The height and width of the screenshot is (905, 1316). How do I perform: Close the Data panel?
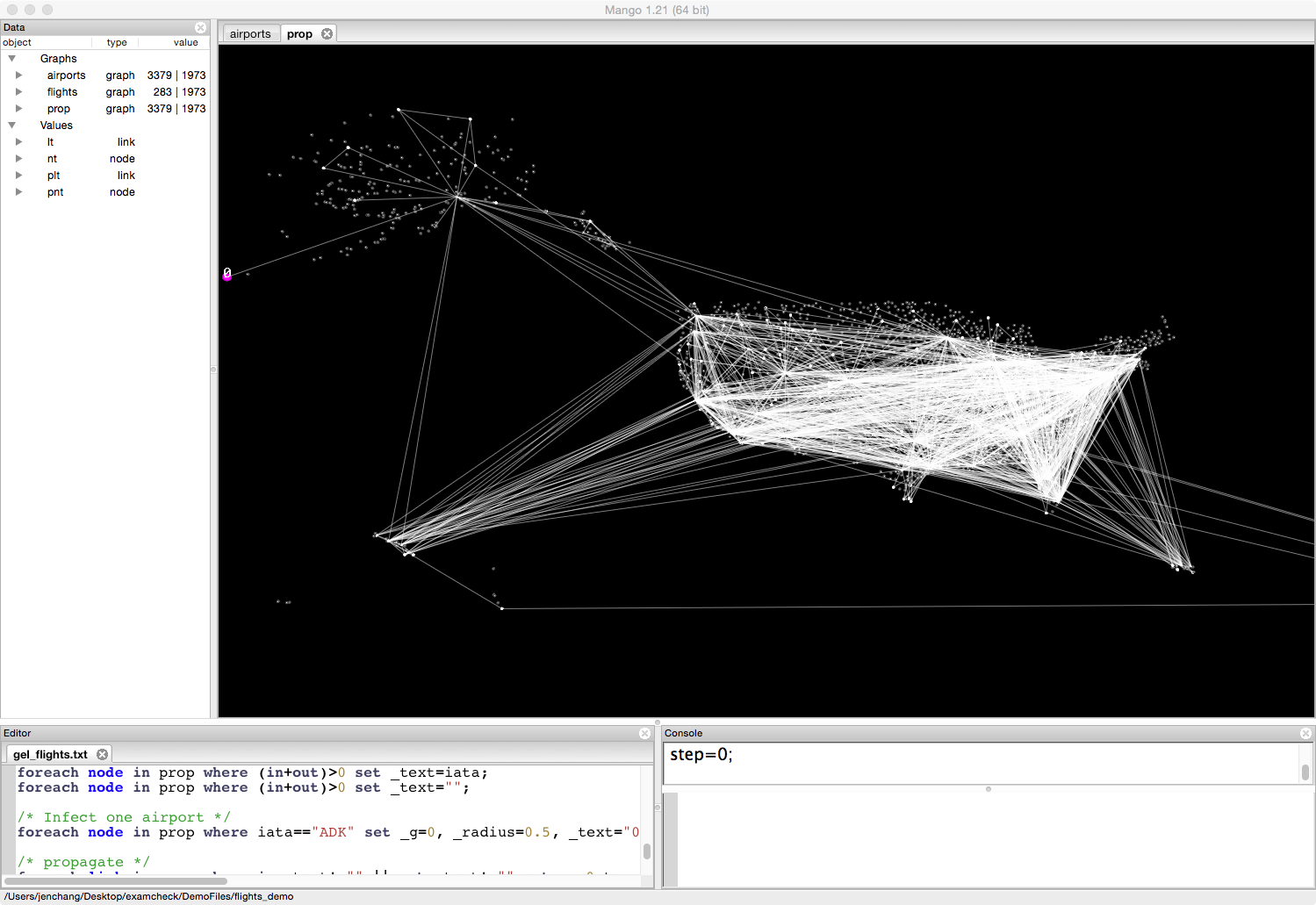200,28
